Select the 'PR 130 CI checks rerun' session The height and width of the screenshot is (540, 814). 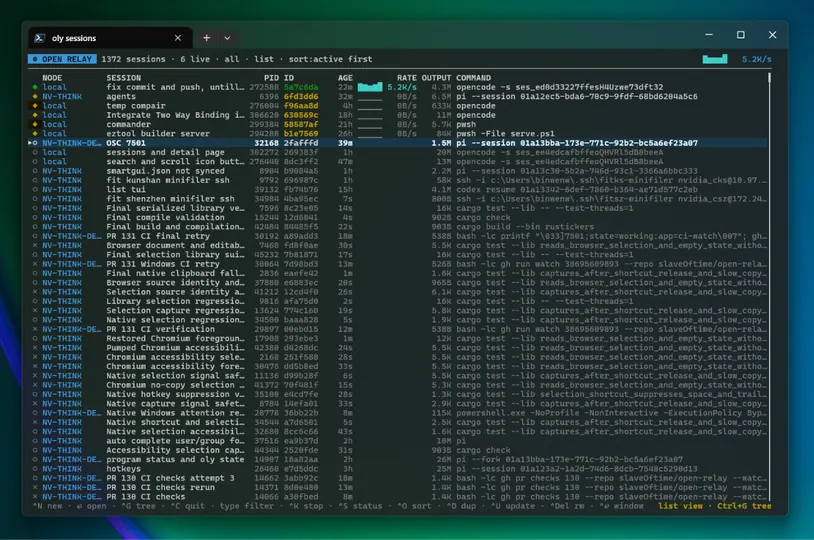click(x=398, y=488)
